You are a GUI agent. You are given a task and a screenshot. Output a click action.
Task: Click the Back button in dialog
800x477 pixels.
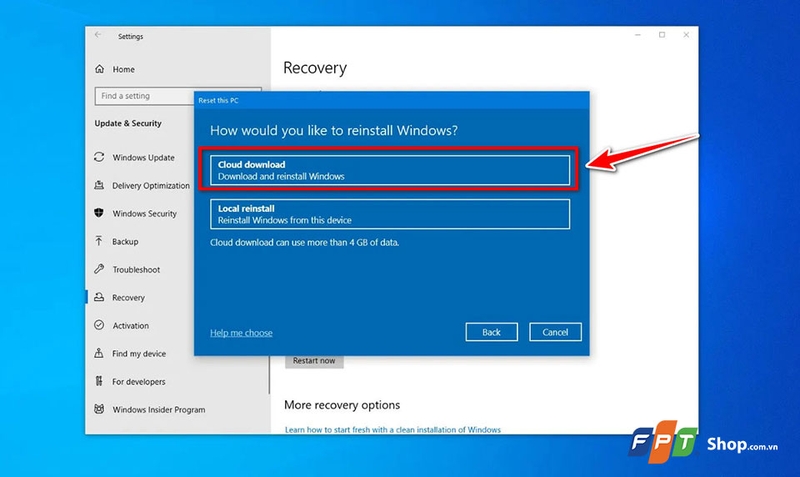491,332
